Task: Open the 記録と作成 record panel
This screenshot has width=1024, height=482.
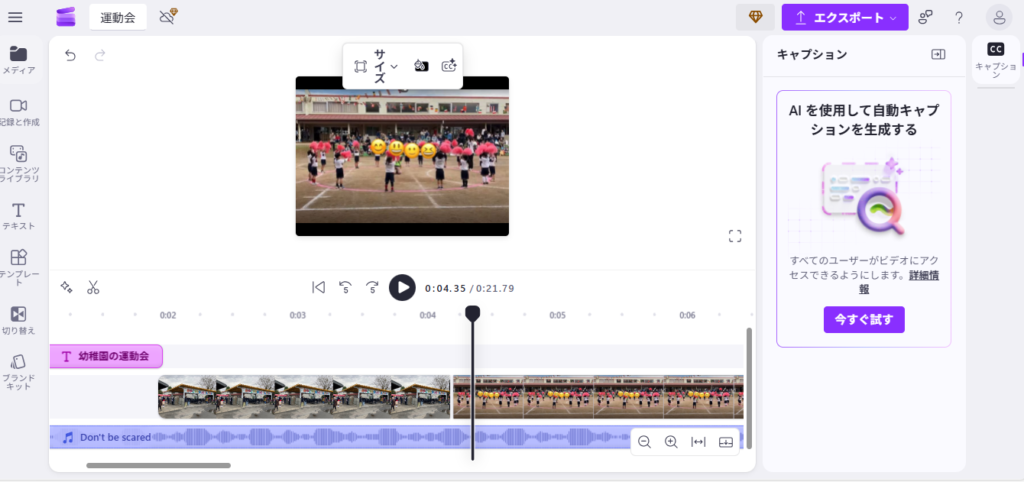Action: [18, 112]
